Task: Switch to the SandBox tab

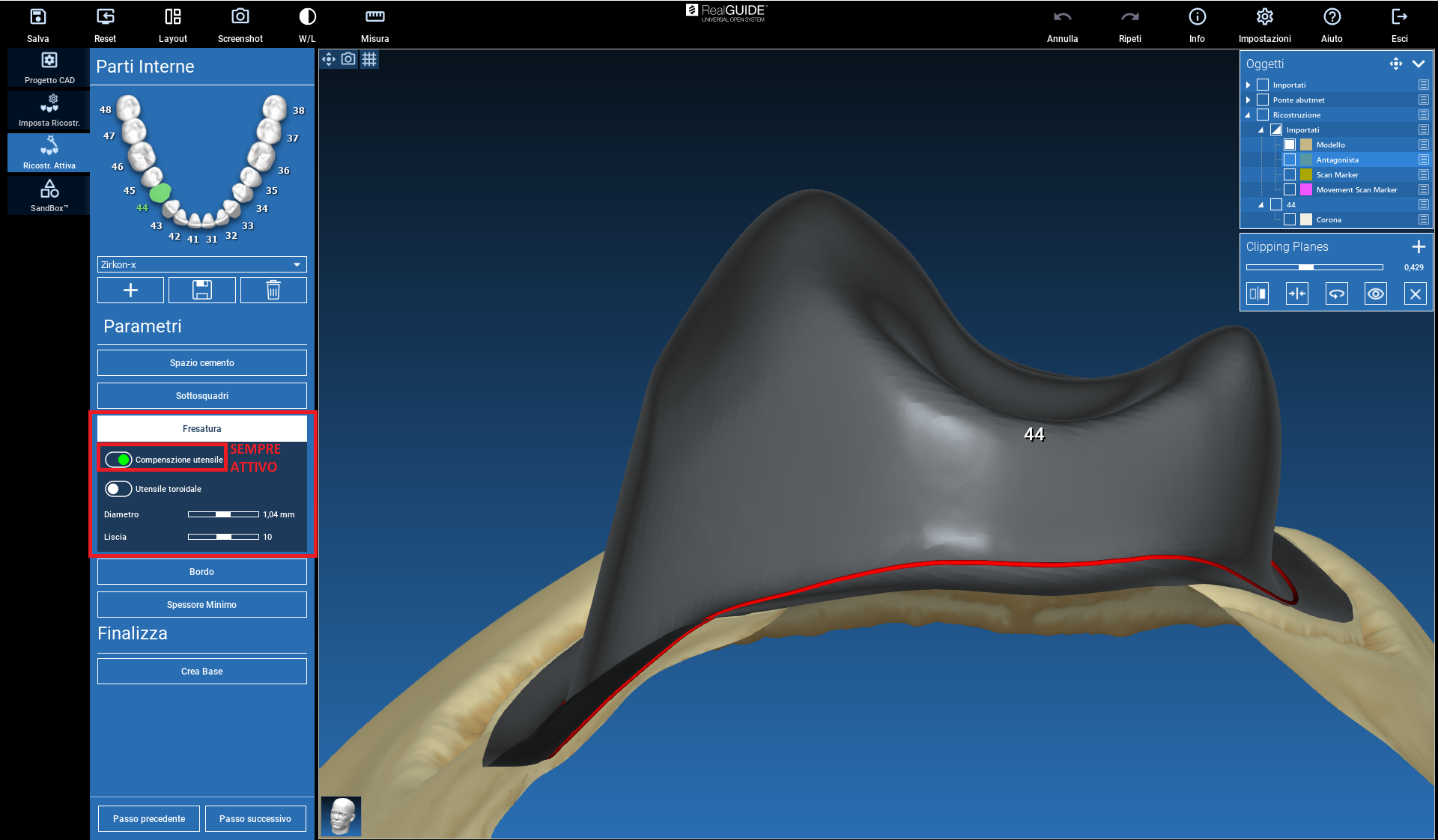Action: tap(49, 195)
